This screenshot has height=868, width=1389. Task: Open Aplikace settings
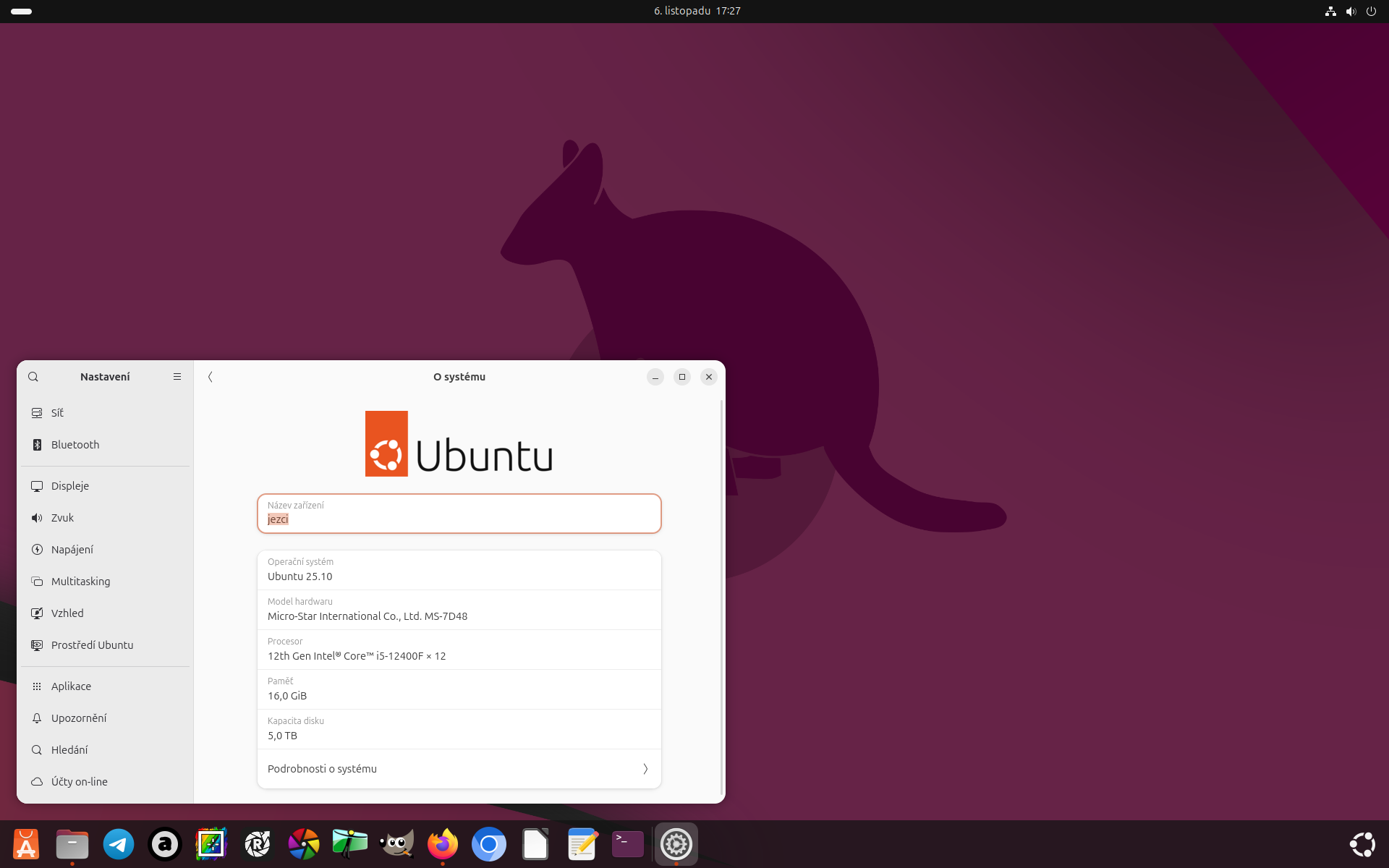(106, 686)
